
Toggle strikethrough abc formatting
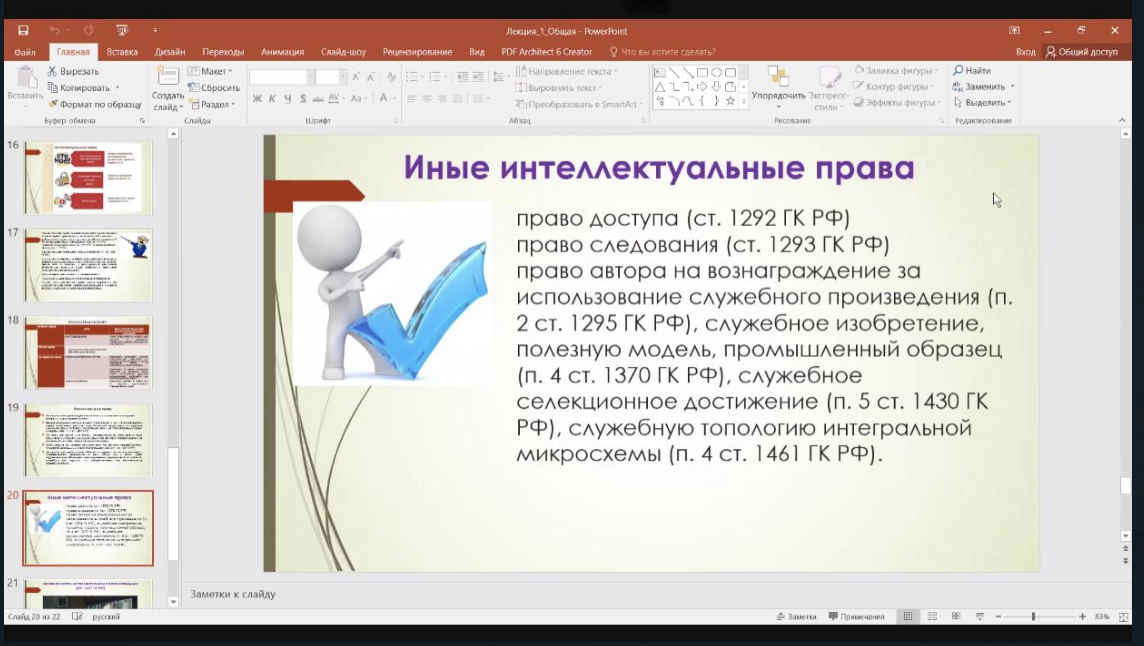(x=318, y=99)
